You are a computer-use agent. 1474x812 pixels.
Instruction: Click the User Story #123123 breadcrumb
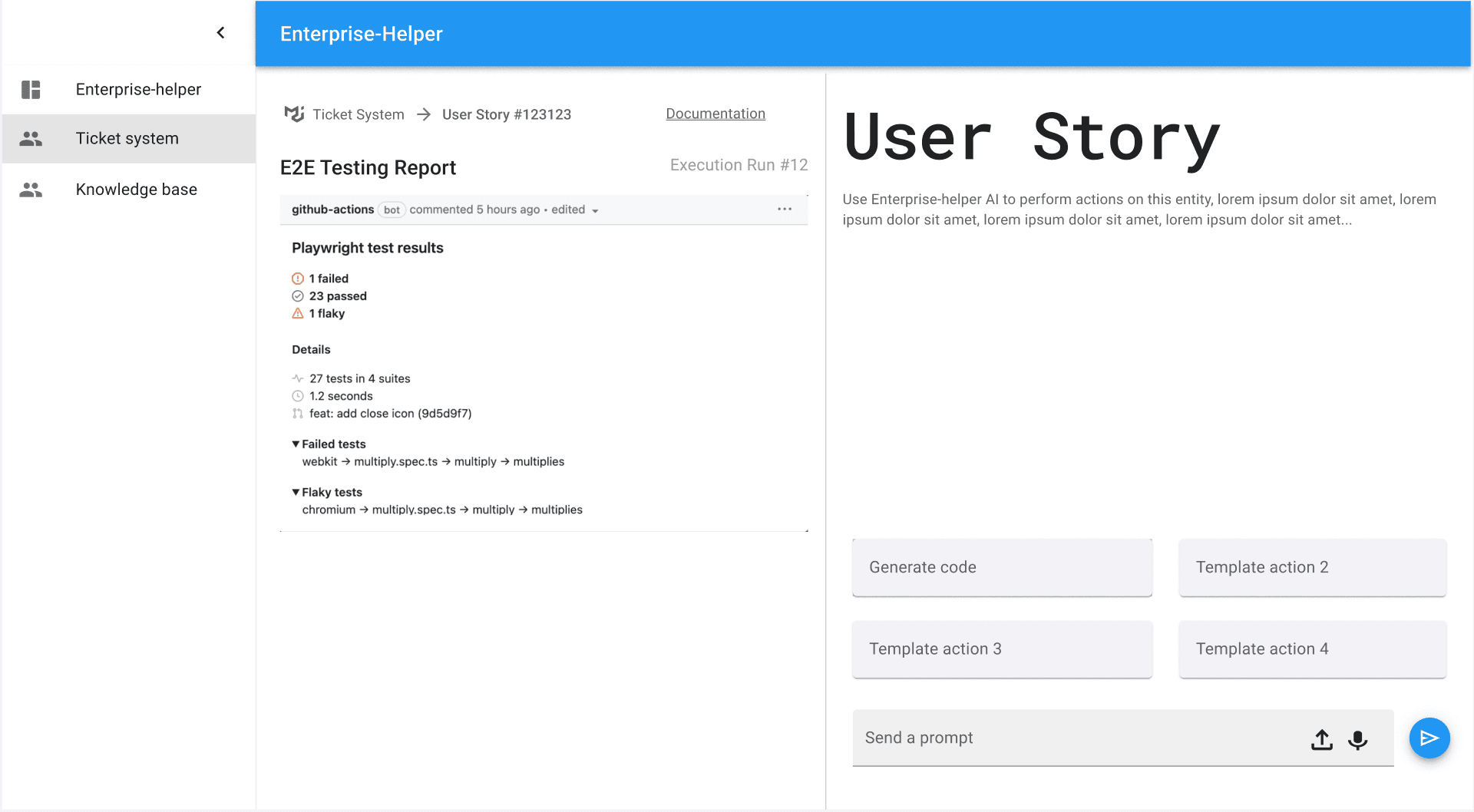pos(506,114)
